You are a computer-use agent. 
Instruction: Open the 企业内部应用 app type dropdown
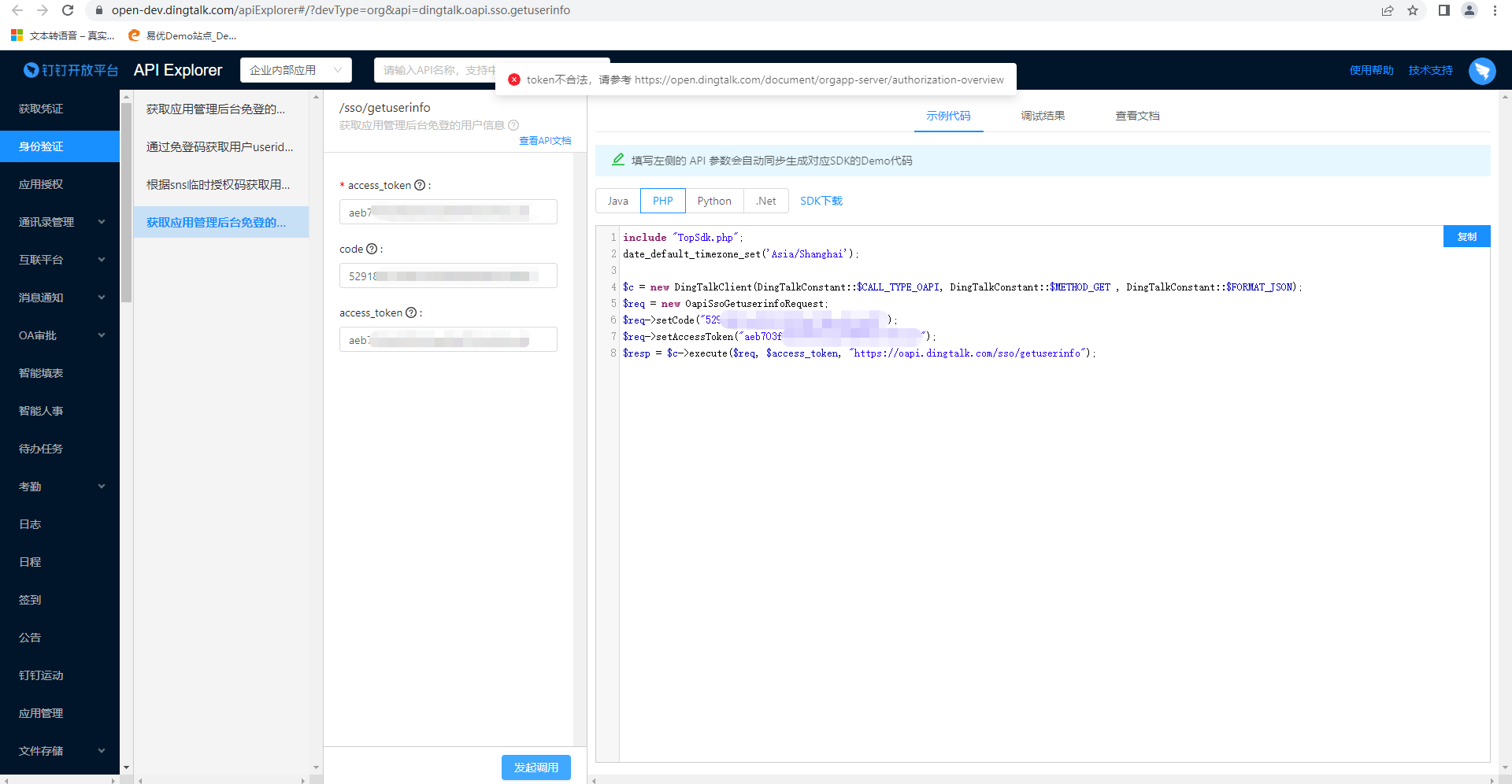(x=296, y=70)
